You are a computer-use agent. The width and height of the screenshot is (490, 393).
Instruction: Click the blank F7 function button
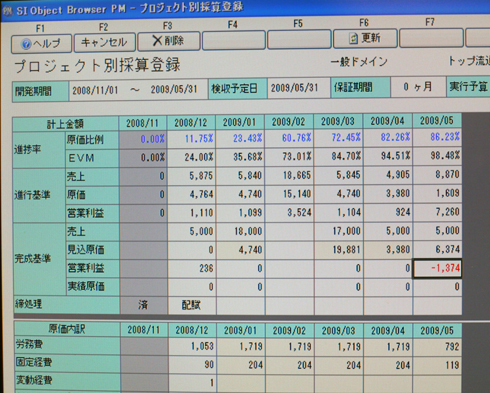[431, 38]
